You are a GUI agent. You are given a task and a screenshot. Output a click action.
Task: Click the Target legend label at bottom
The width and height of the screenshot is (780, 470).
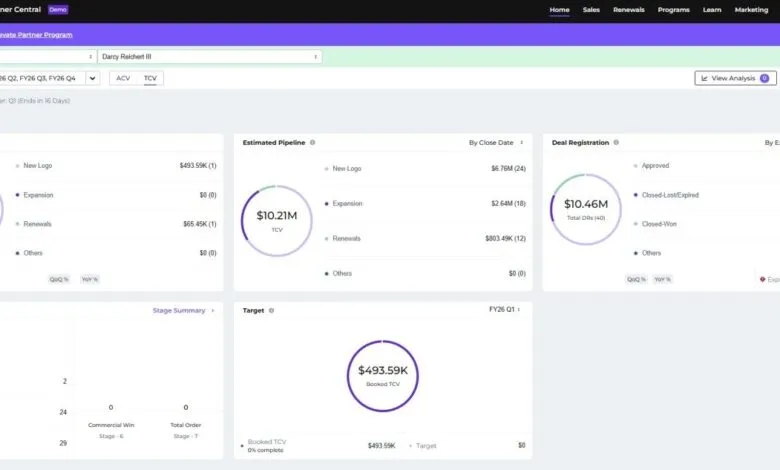tap(426, 446)
